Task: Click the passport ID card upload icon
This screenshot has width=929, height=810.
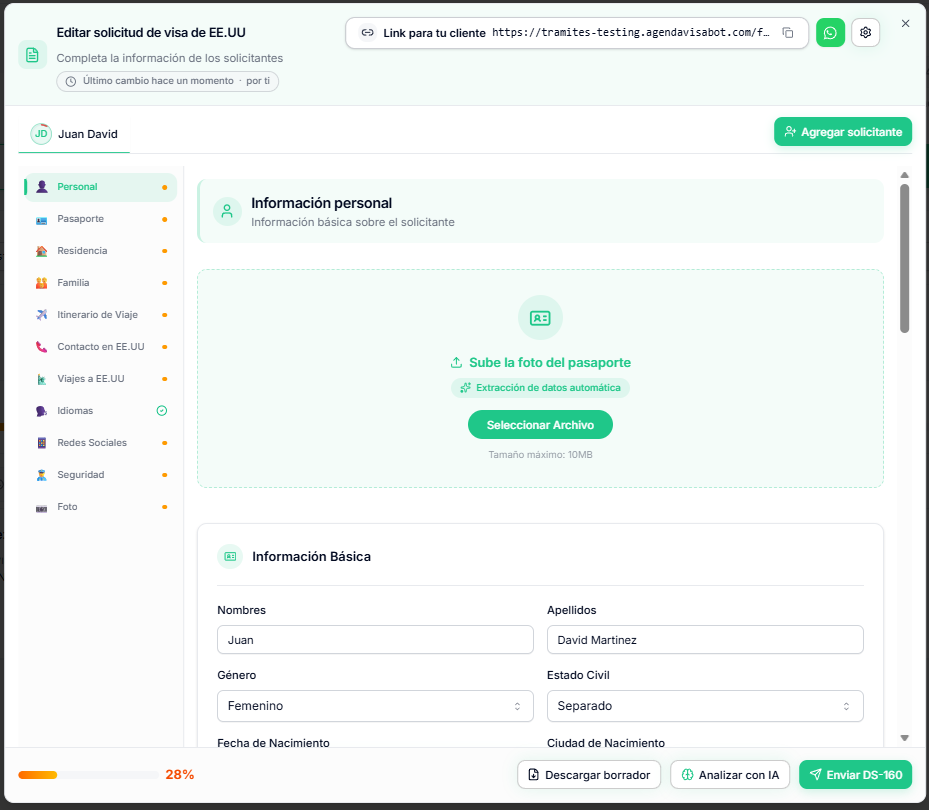Action: [x=540, y=318]
